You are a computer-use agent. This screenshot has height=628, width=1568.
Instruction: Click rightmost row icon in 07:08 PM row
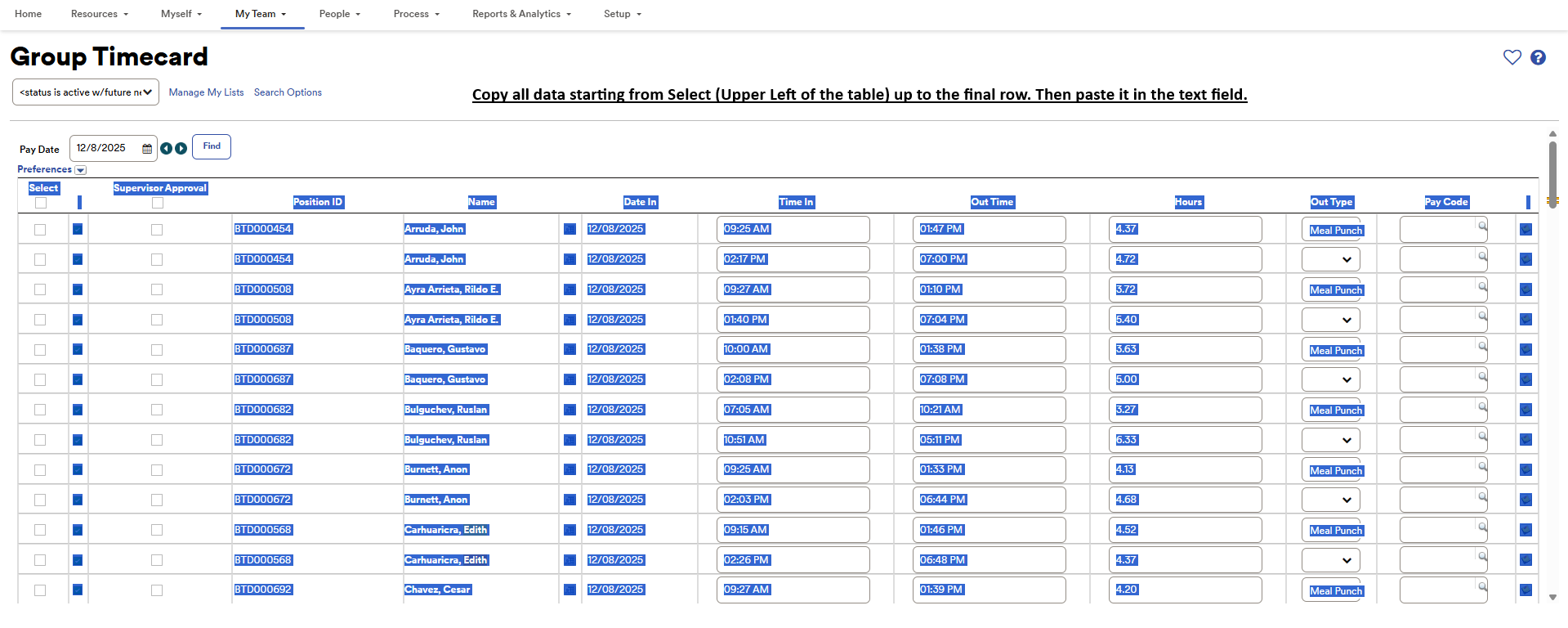tap(1526, 379)
